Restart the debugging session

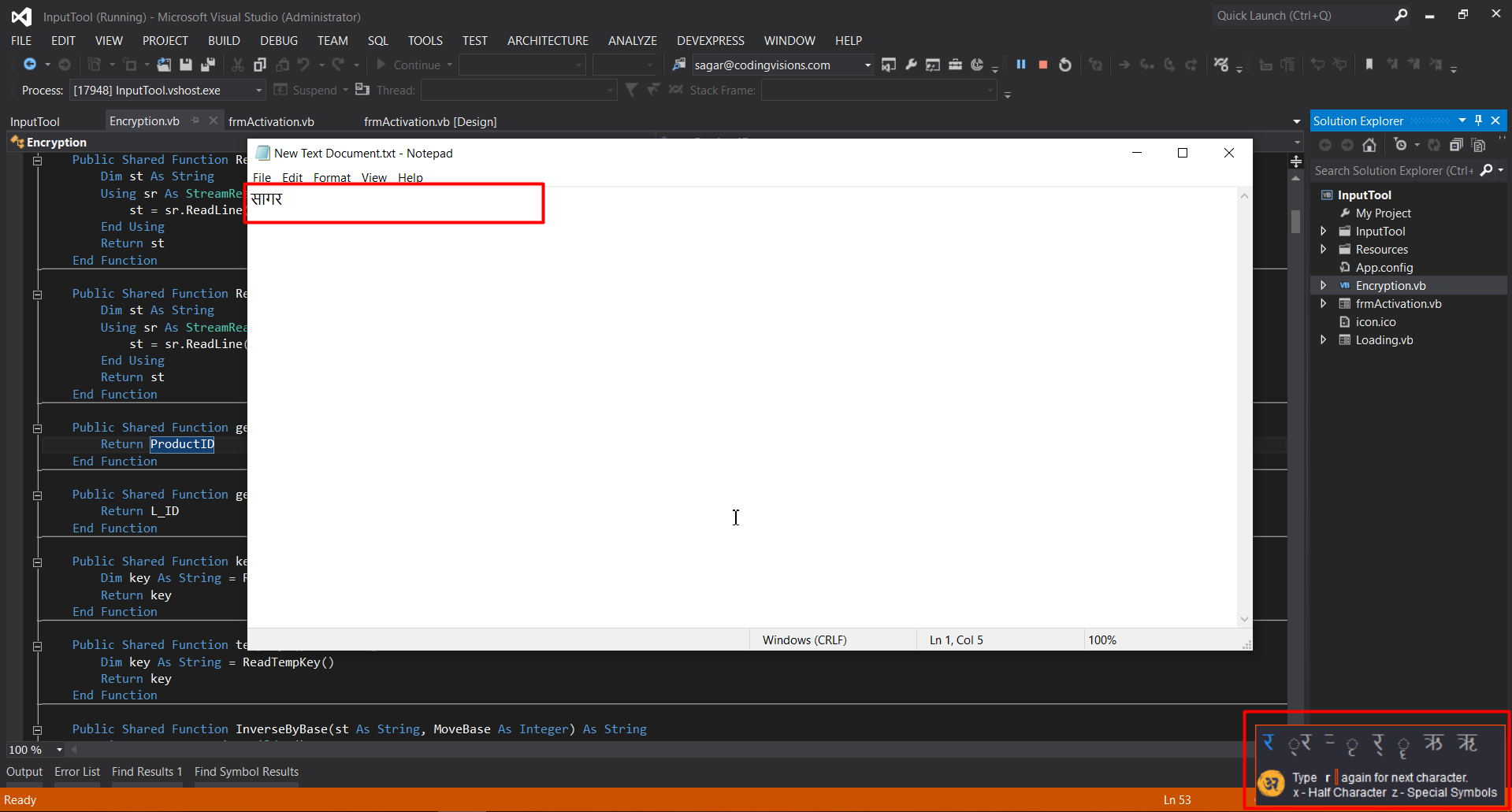[1064, 65]
